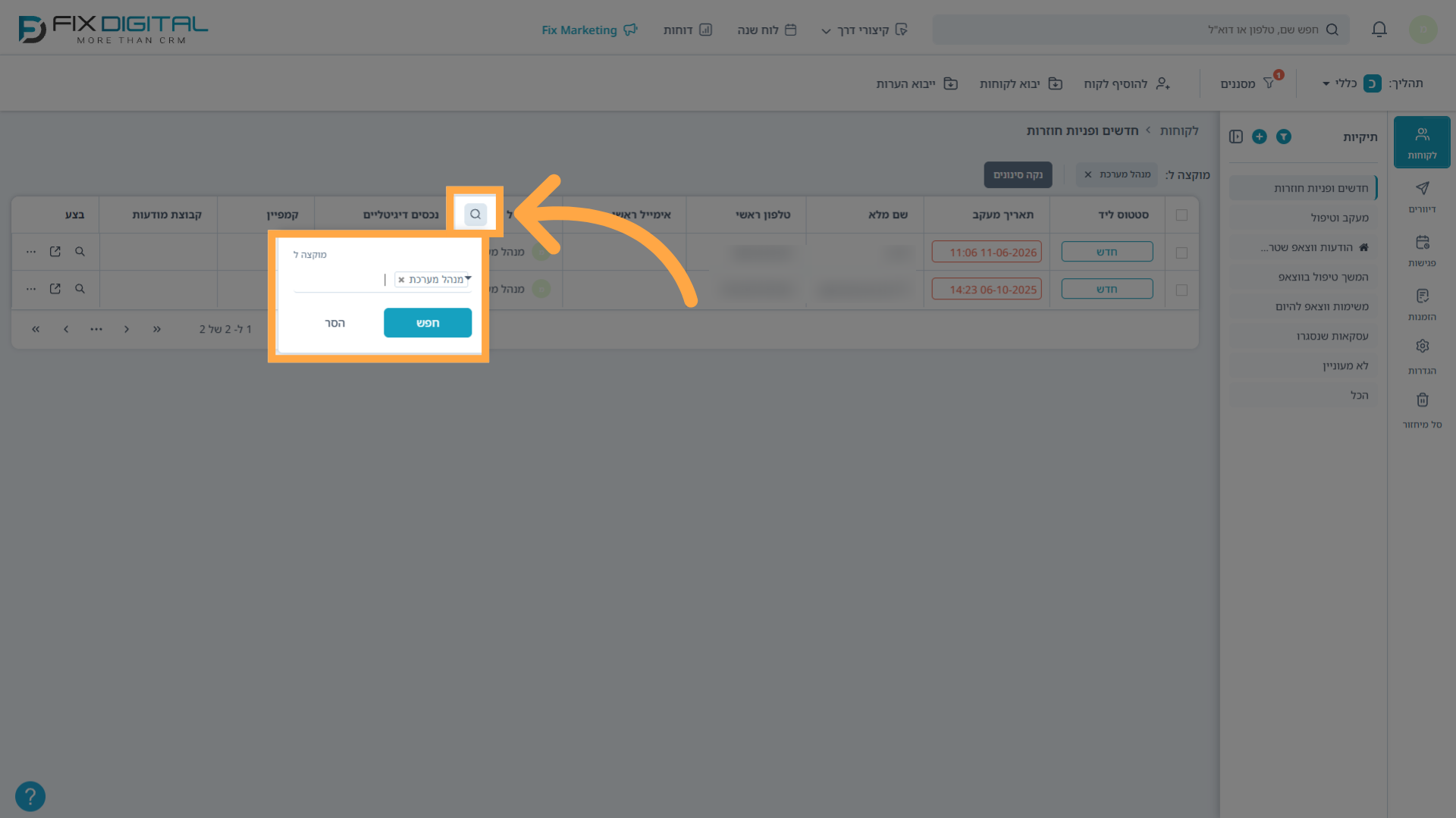Select folder המשך טיפול בווצאפ
1456x818 pixels.
pyautogui.click(x=1303, y=277)
